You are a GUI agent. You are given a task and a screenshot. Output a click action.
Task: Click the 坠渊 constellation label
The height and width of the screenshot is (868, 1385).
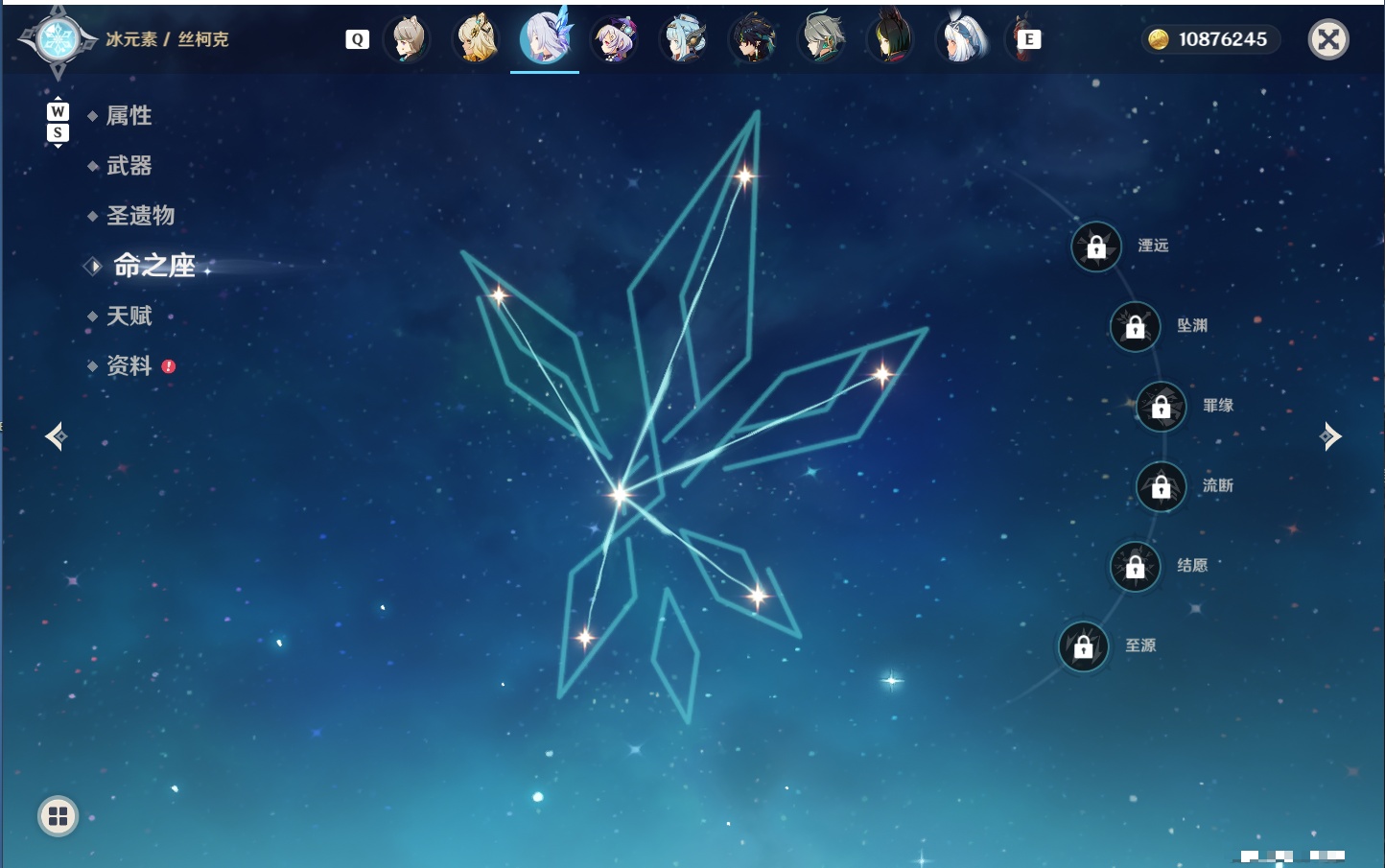click(x=1192, y=326)
